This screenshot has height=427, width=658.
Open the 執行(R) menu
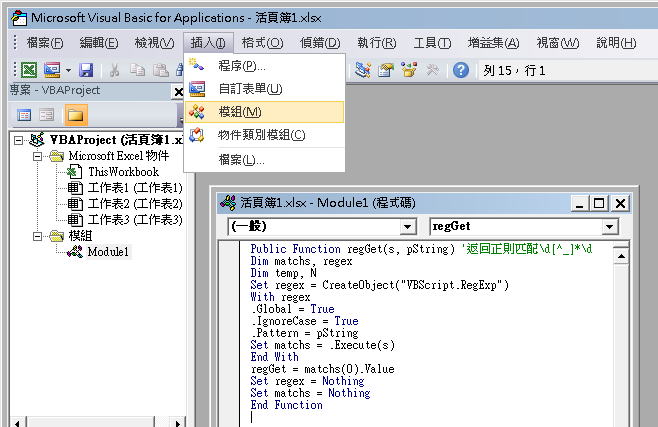377,43
